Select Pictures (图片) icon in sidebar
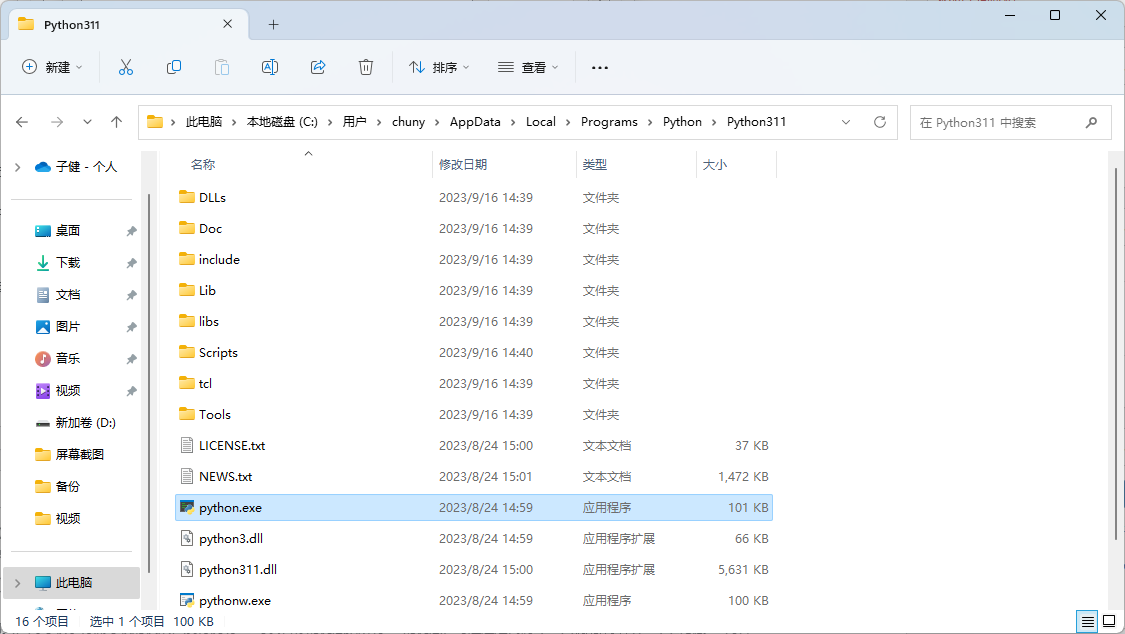Image resolution: width=1125 pixels, height=634 pixels. (x=43, y=326)
